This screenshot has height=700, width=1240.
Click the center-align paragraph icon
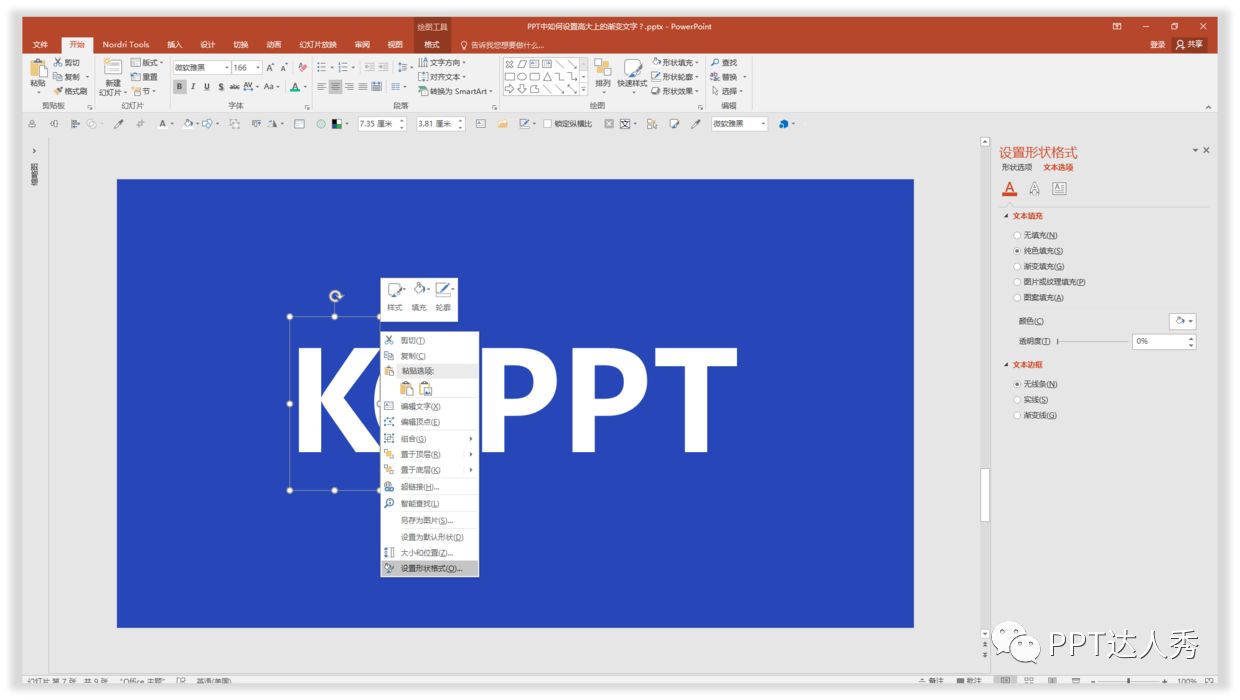pos(336,87)
